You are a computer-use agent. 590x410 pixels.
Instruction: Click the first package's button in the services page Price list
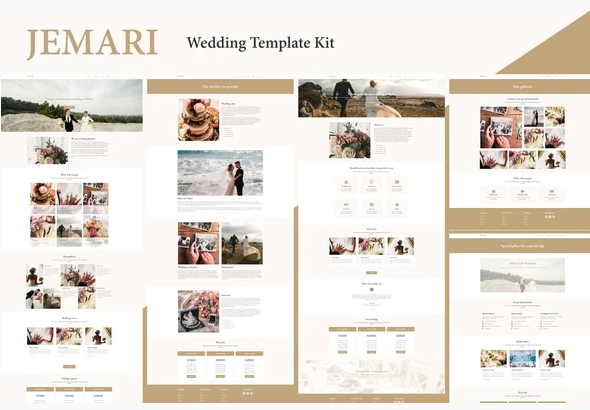[191, 376]
